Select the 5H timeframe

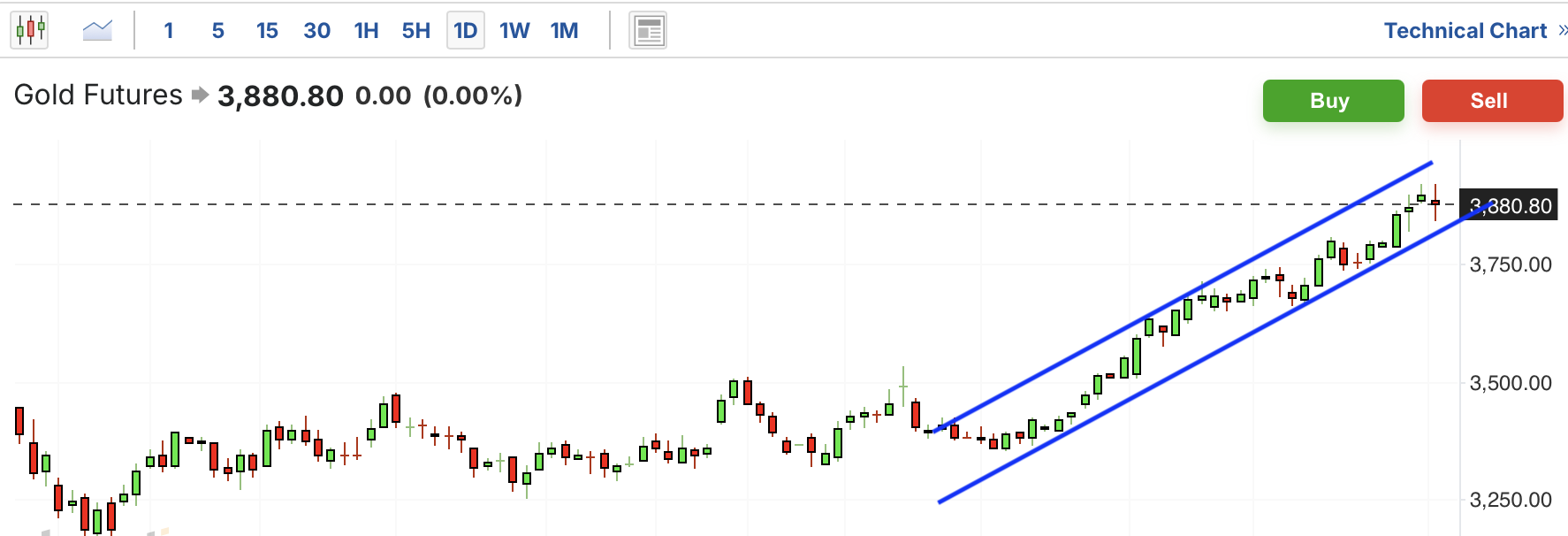coord(415,31)
